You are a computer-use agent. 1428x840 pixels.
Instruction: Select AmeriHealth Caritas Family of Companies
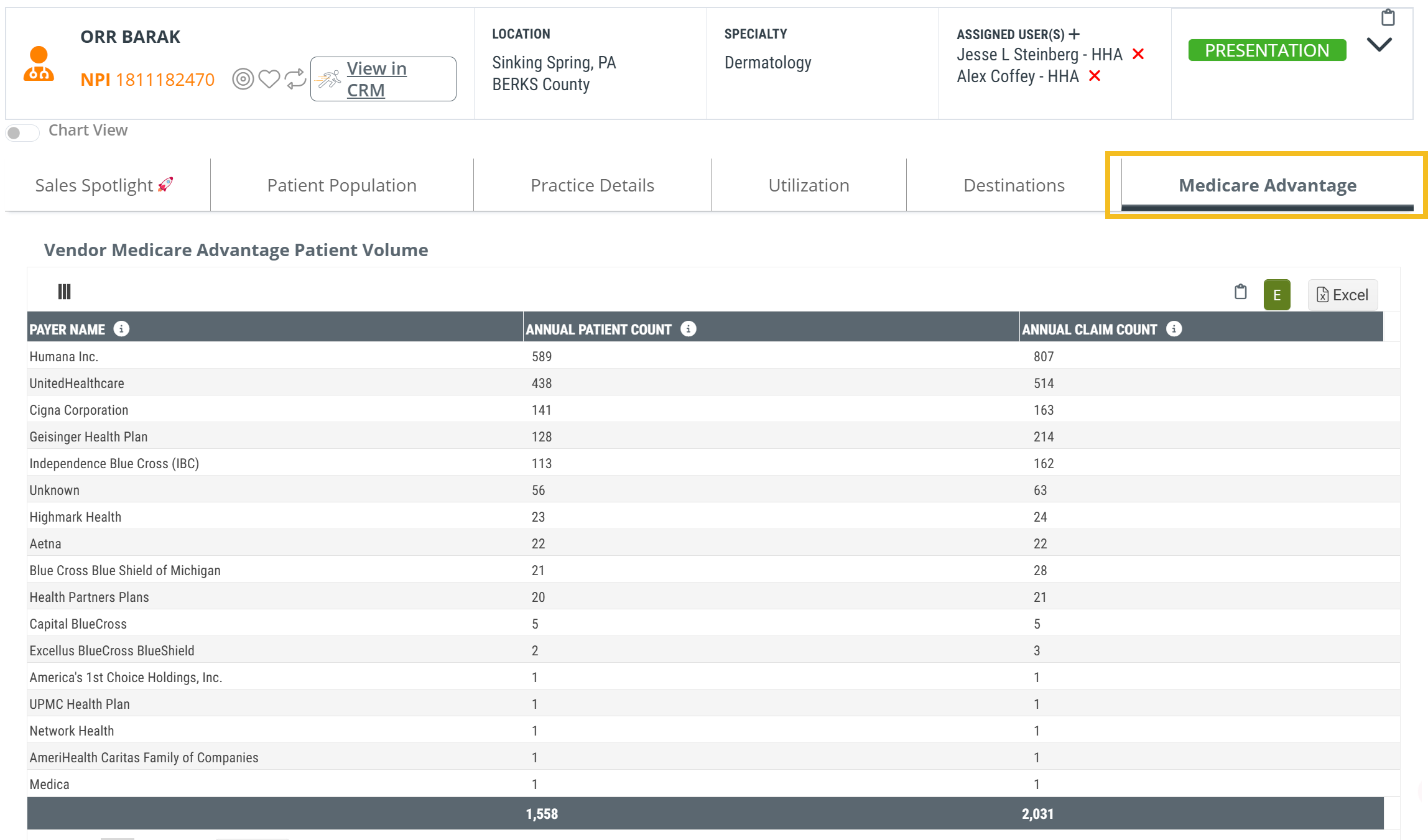pos(713,757)
